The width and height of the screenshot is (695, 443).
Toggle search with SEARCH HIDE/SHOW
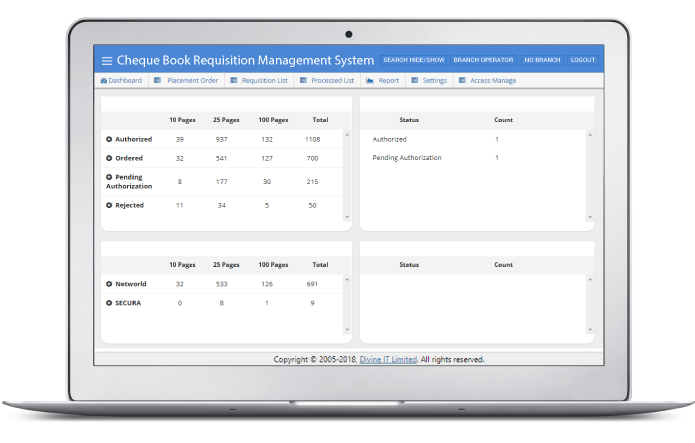413,60
